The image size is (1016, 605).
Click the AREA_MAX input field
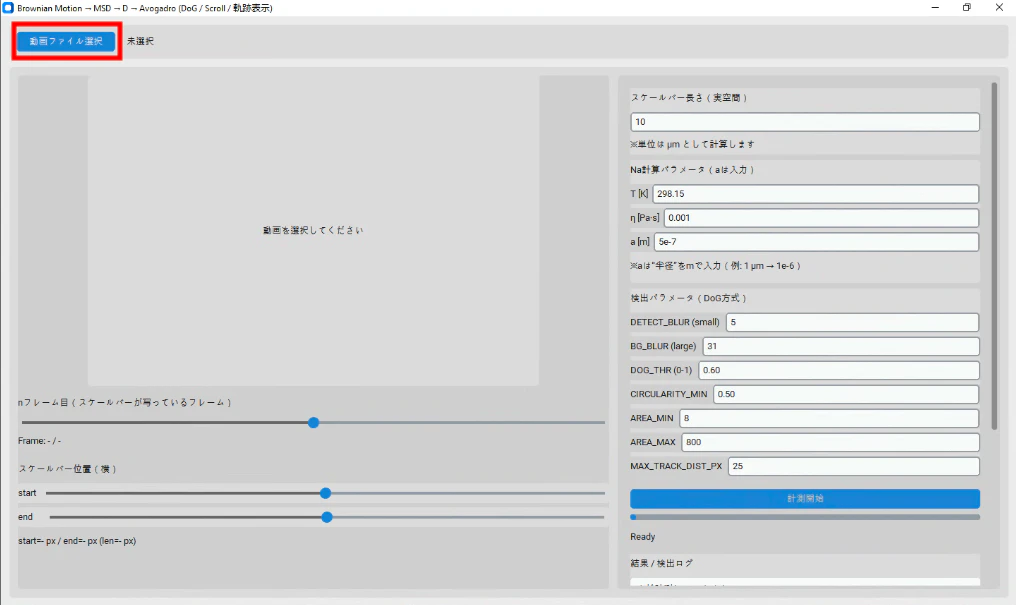831,442
